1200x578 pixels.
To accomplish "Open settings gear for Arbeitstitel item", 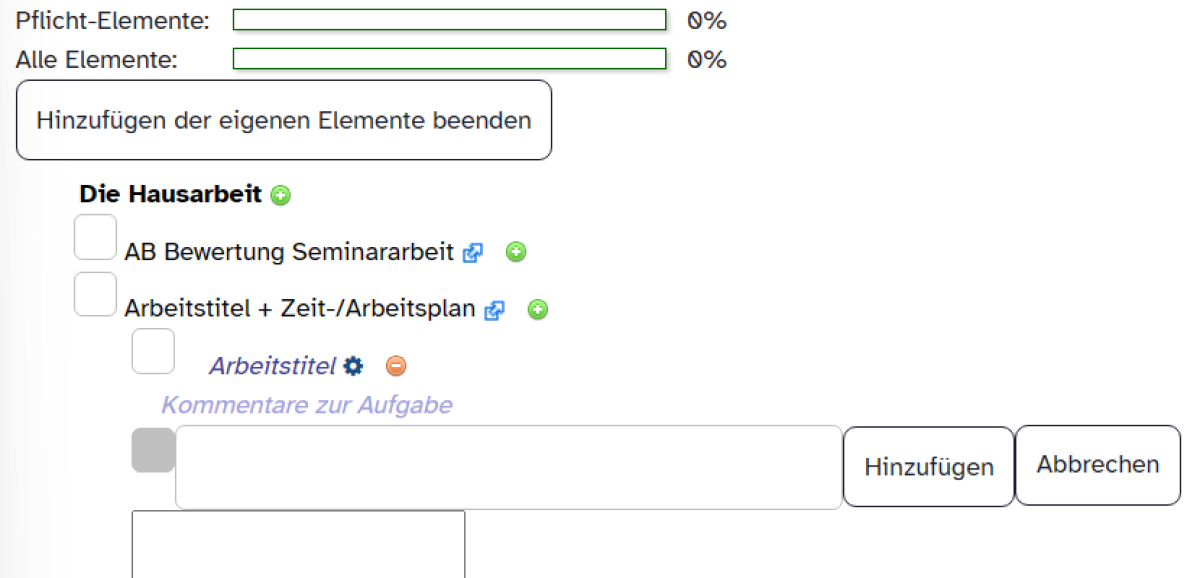I will click(353, 366).
